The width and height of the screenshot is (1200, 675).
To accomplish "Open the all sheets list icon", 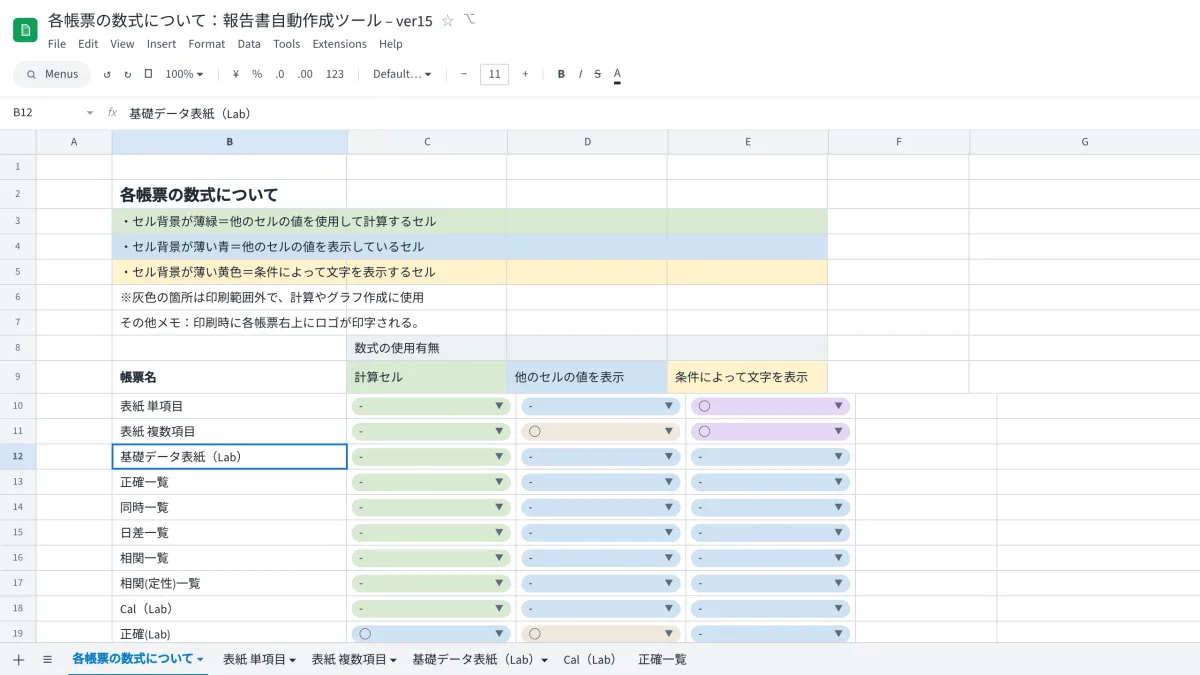I will click(x=47, y=659).
